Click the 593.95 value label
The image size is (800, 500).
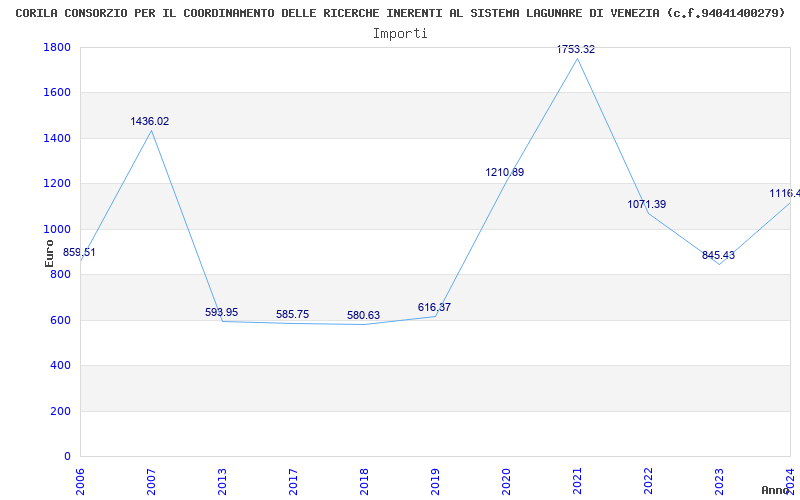(x=221, y=312)
